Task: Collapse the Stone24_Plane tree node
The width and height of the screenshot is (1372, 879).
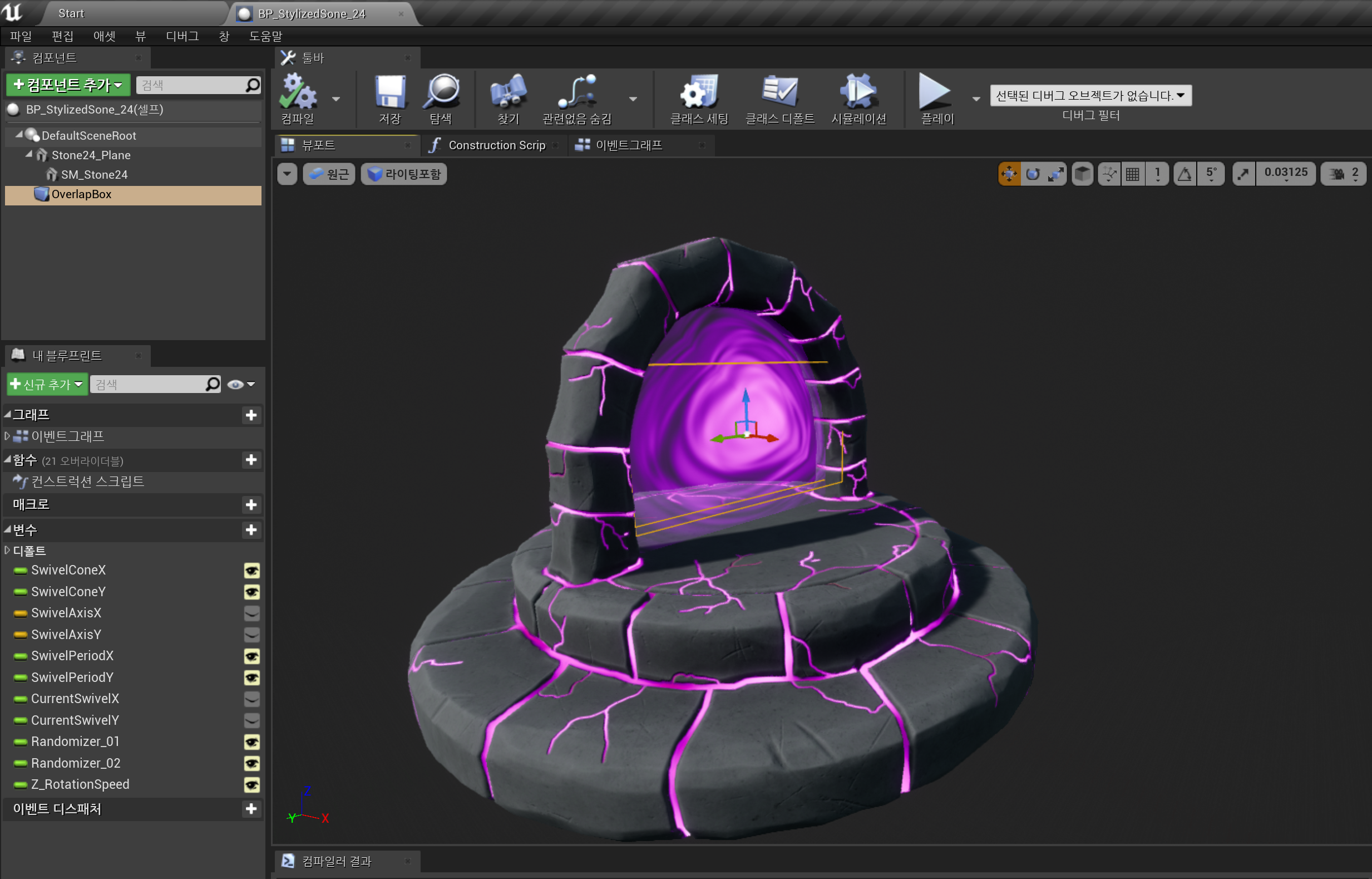Action: [28, 154]
